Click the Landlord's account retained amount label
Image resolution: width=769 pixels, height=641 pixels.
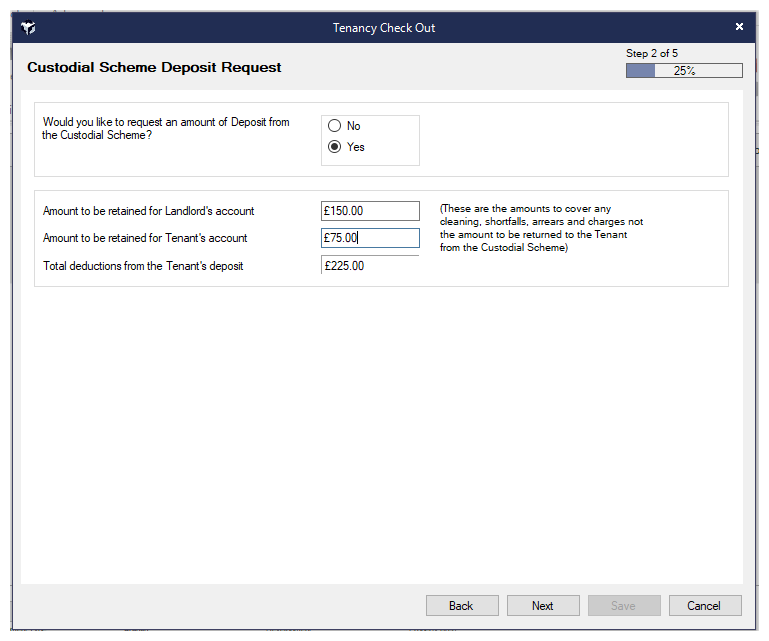coord(148,211)
